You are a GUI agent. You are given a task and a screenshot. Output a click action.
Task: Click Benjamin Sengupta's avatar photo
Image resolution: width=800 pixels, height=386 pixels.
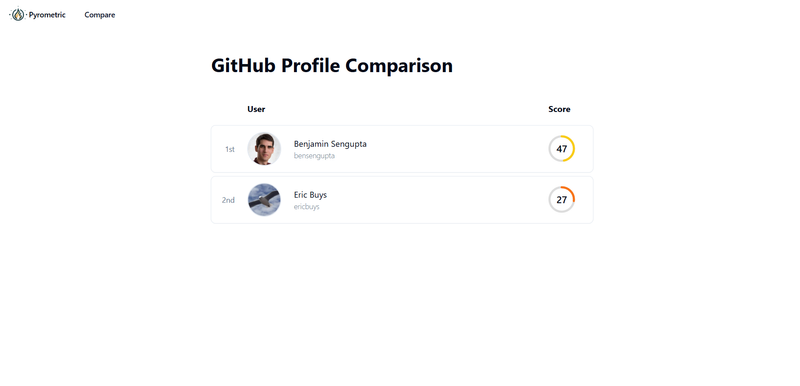(264, 149)
